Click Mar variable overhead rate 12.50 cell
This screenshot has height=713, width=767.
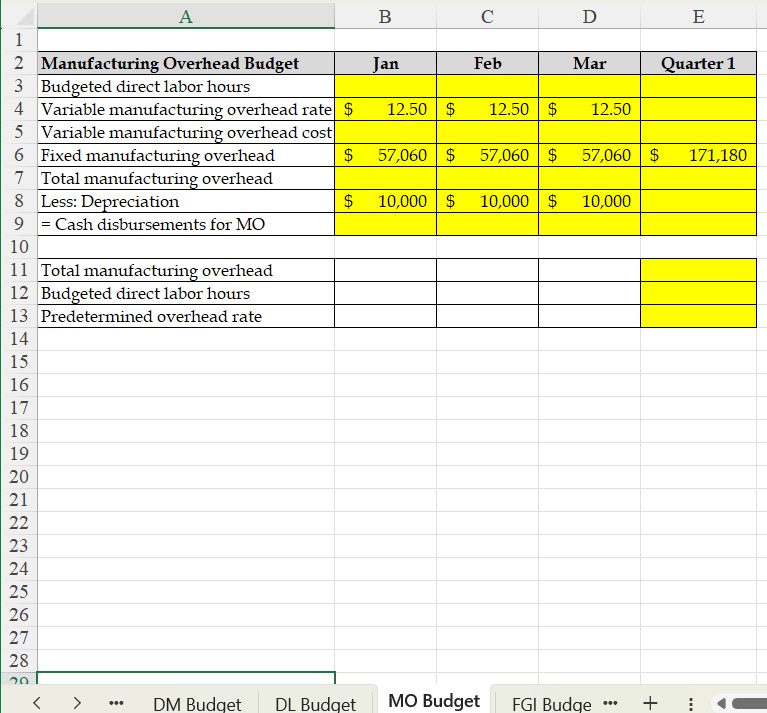coord(589,109)
